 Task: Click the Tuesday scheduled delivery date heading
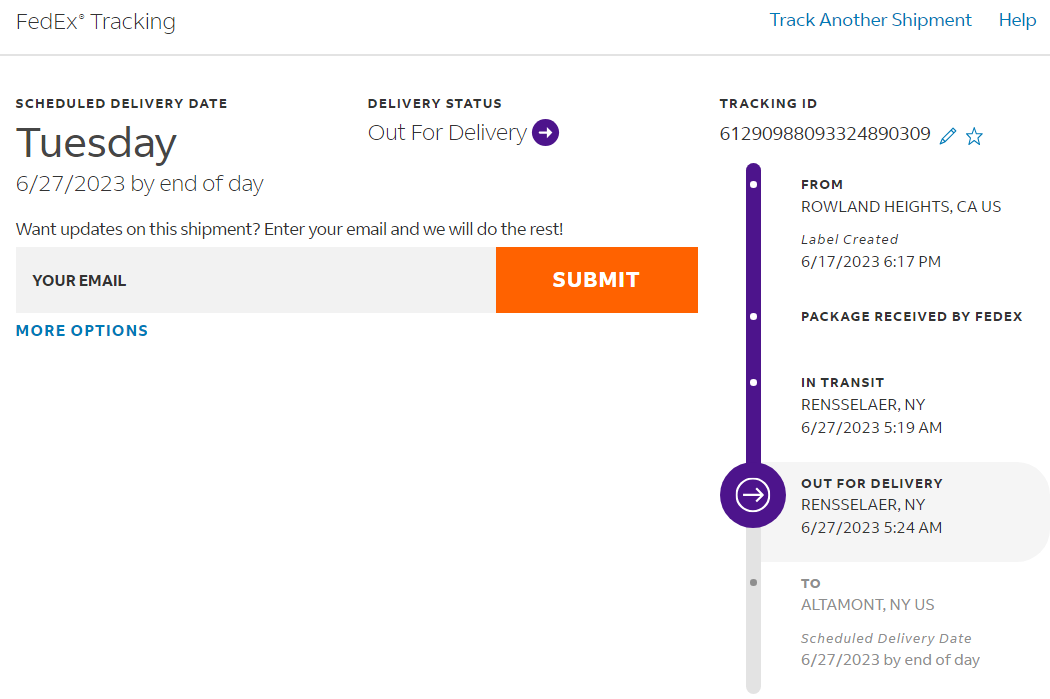(96, 143)
